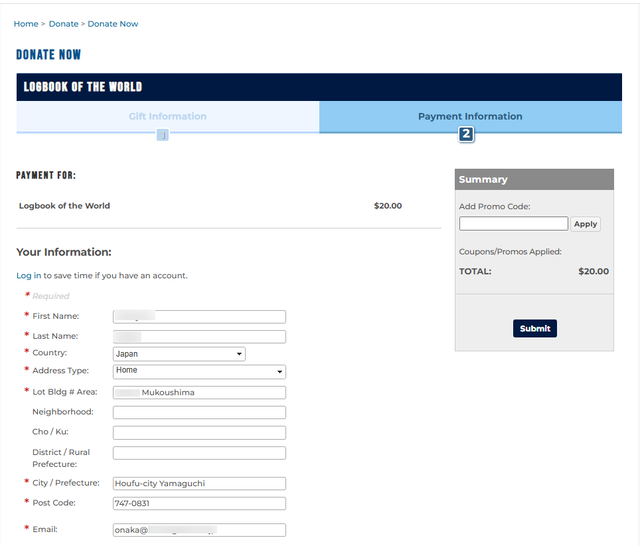Click the City / Prefecture field

pos(199,484)
